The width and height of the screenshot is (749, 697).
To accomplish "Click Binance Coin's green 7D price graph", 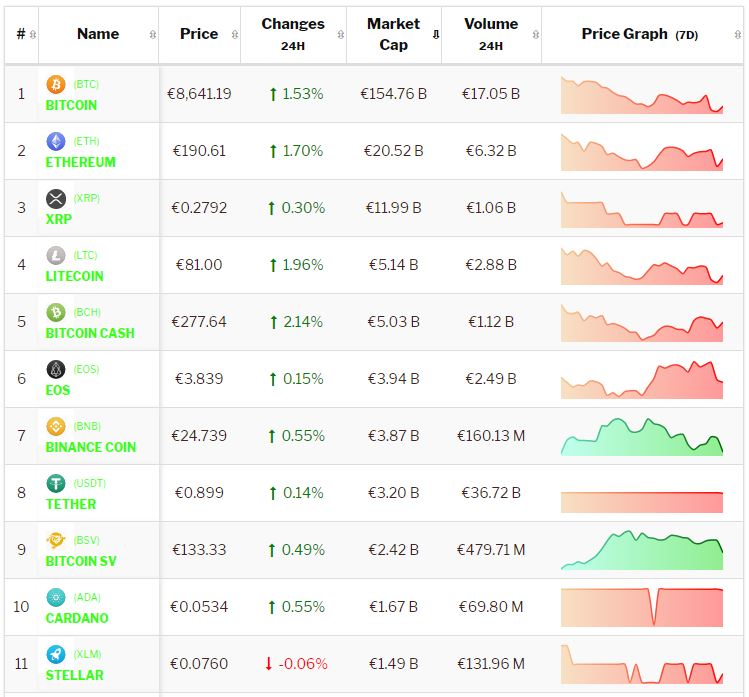I will click(x=641, y=436).
